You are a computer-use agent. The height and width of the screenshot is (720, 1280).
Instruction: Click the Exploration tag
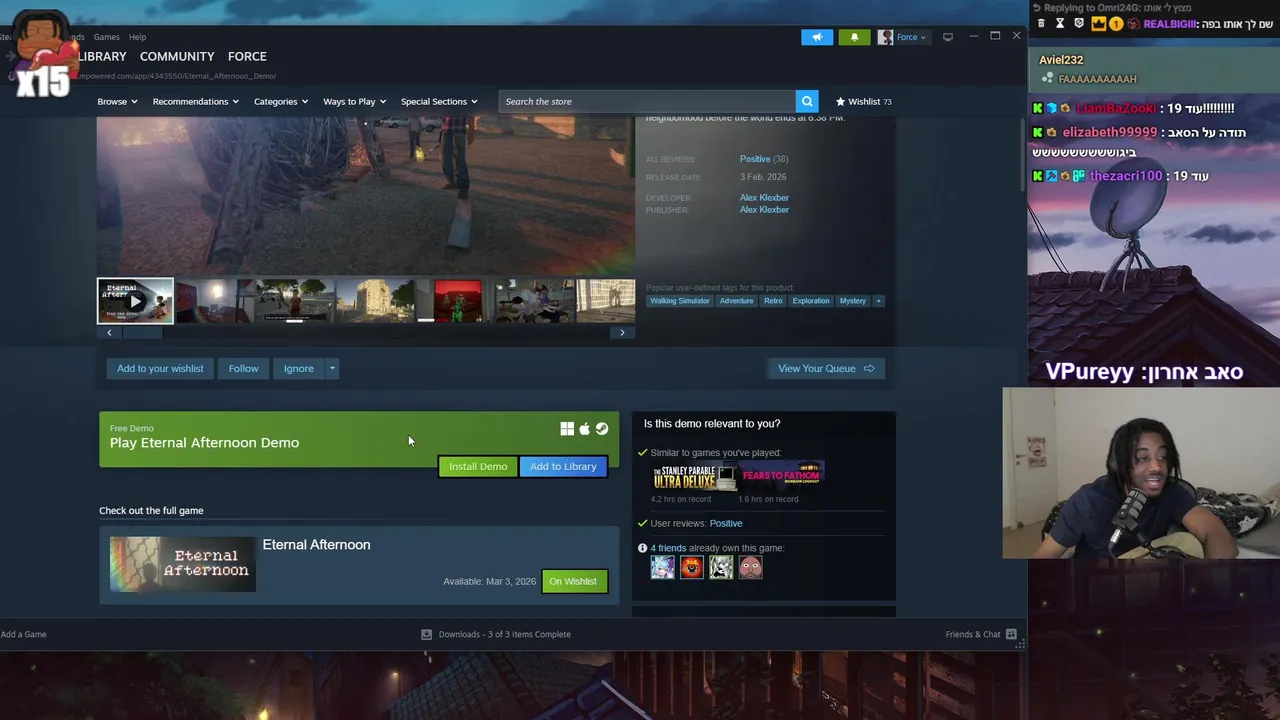(x=811, y=301)
